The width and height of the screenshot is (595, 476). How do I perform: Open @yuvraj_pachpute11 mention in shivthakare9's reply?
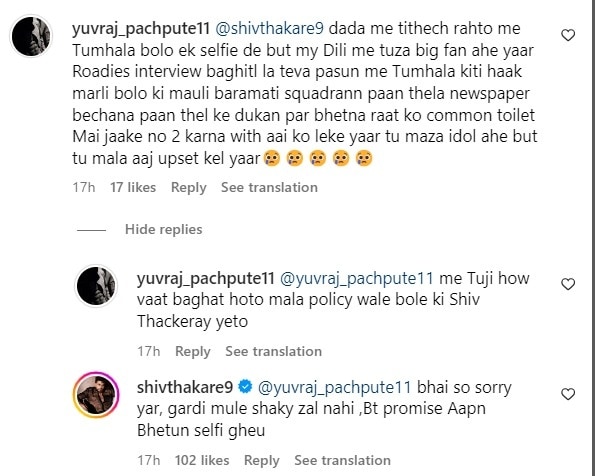coord(334,388)
